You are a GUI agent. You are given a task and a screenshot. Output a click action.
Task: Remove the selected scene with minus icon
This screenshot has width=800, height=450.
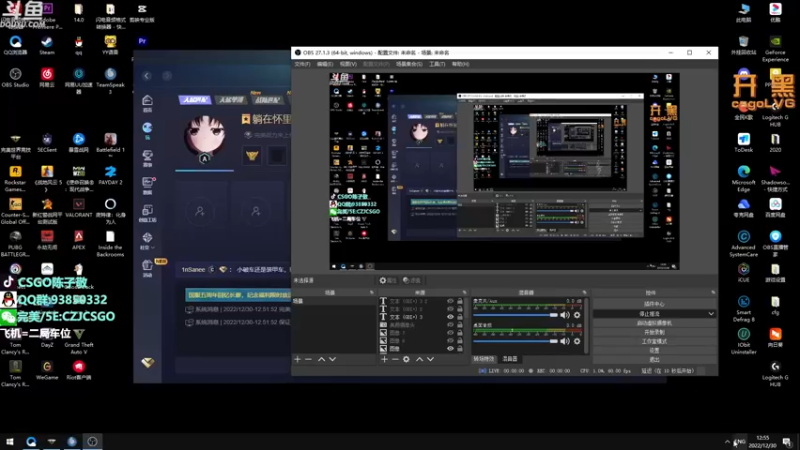point(308,359)
